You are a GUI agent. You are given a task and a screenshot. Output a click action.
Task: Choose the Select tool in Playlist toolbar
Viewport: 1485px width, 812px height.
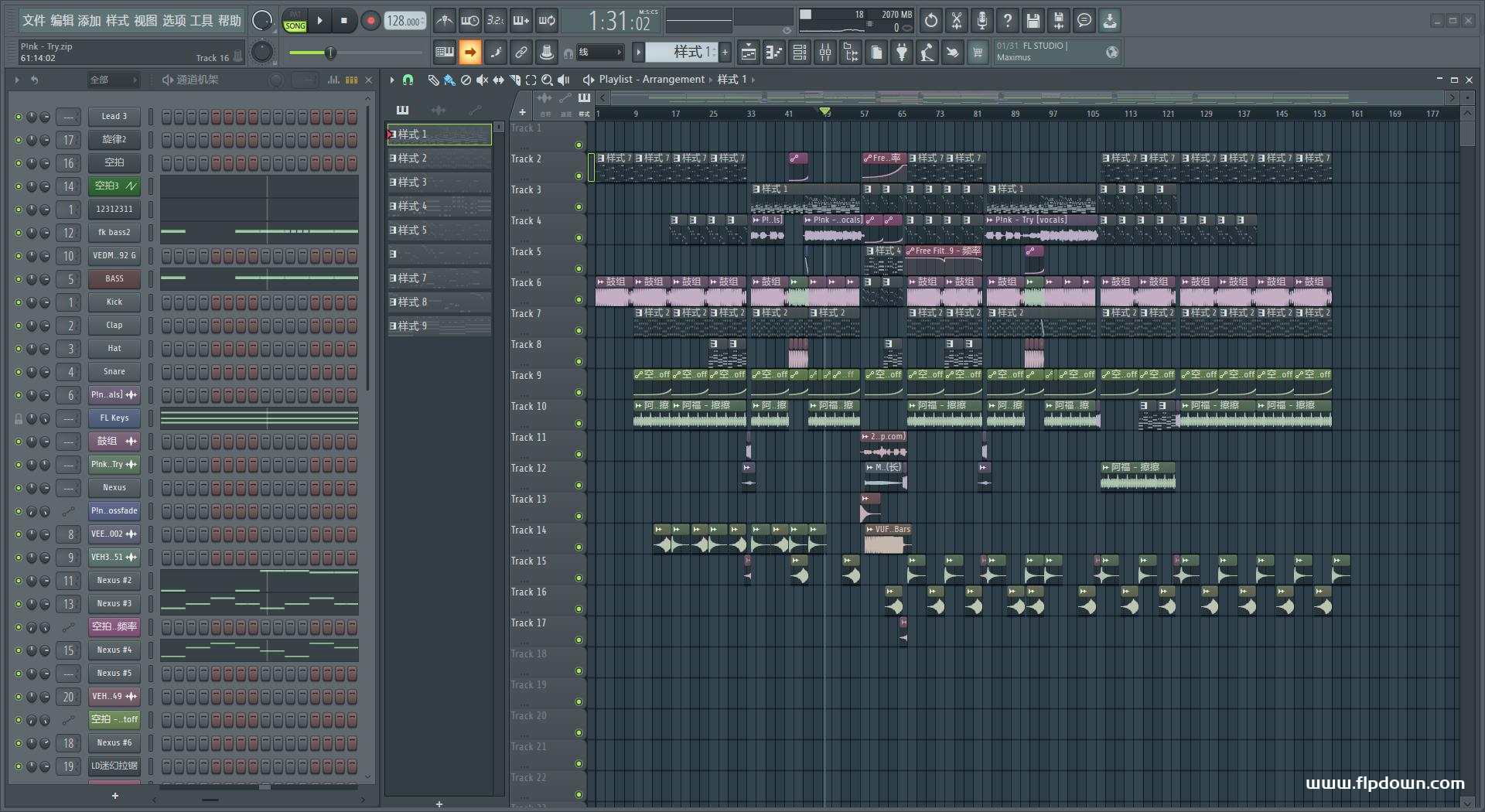click(x=531, y=80)
